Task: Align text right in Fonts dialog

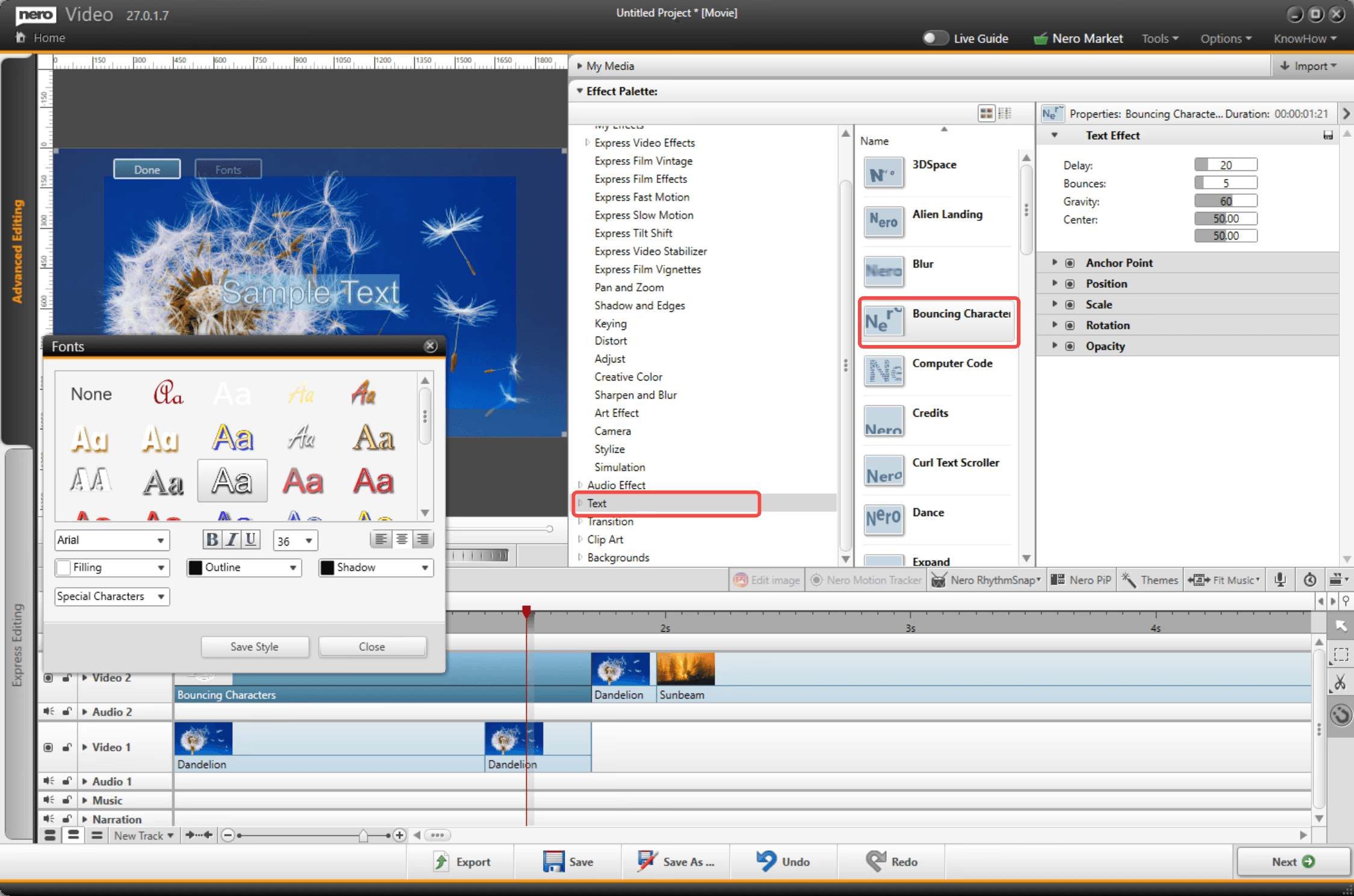Action: (x=423, y=539)
